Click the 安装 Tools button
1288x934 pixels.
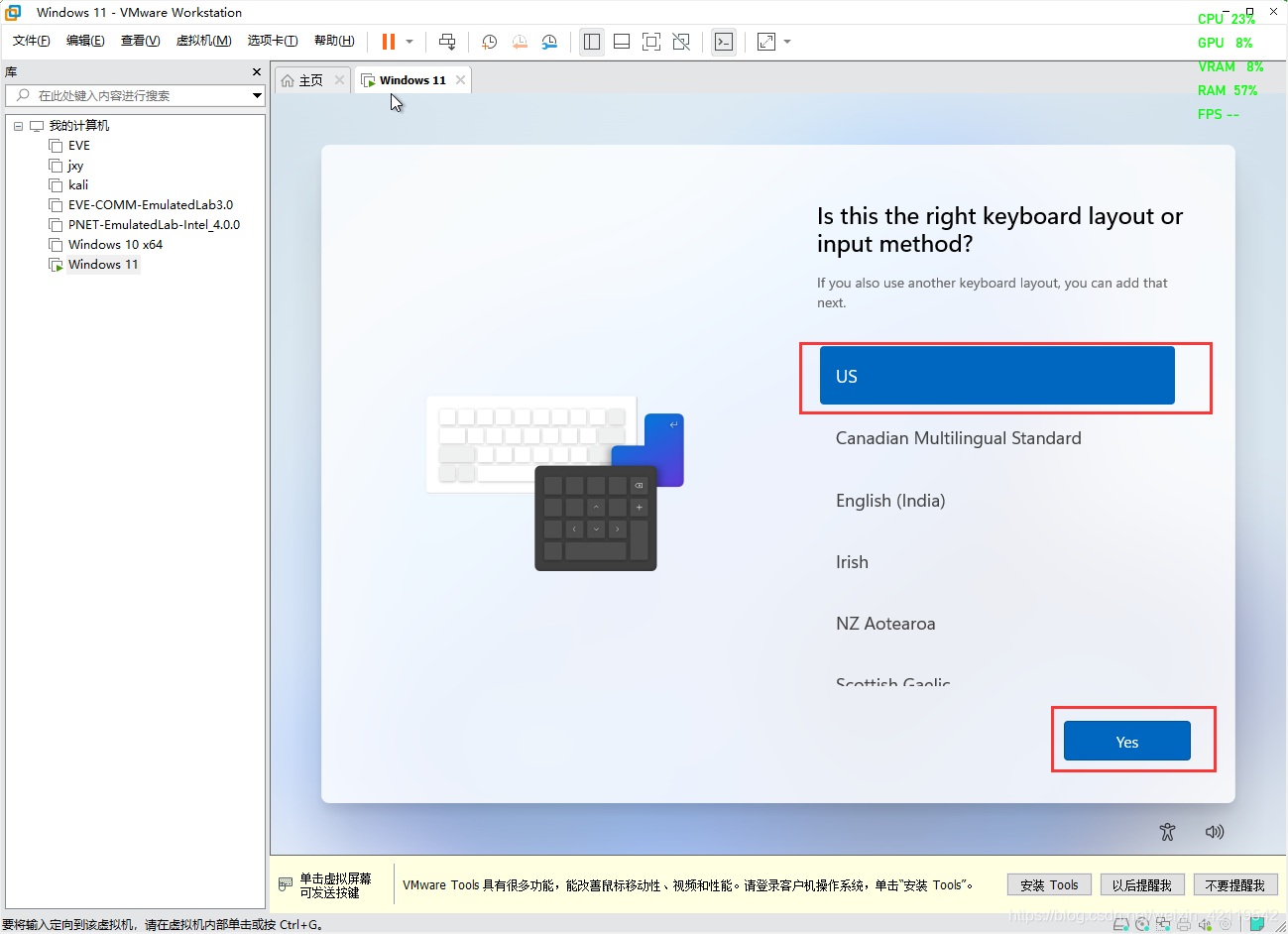(1049, 884)
